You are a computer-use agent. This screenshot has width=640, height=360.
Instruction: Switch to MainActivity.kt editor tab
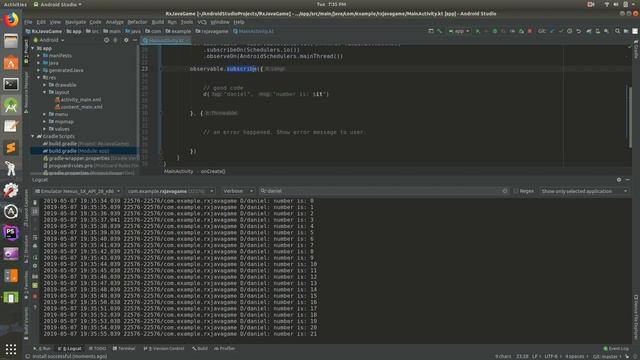pos(166,40)
